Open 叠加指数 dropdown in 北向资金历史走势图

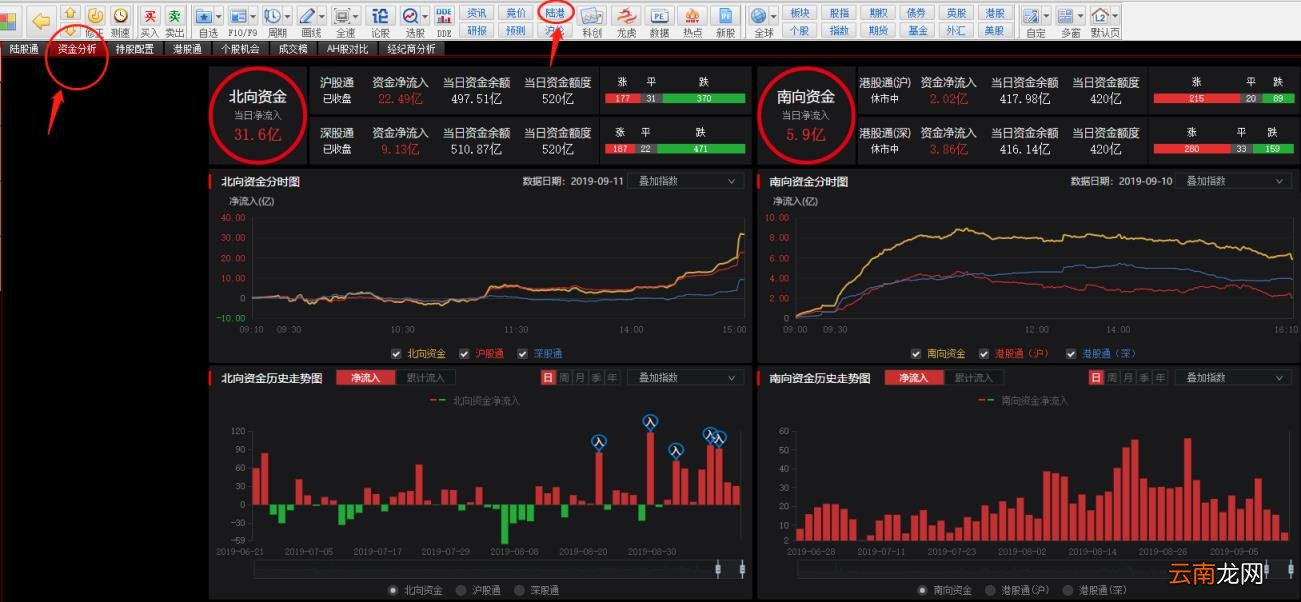(685, 378)
